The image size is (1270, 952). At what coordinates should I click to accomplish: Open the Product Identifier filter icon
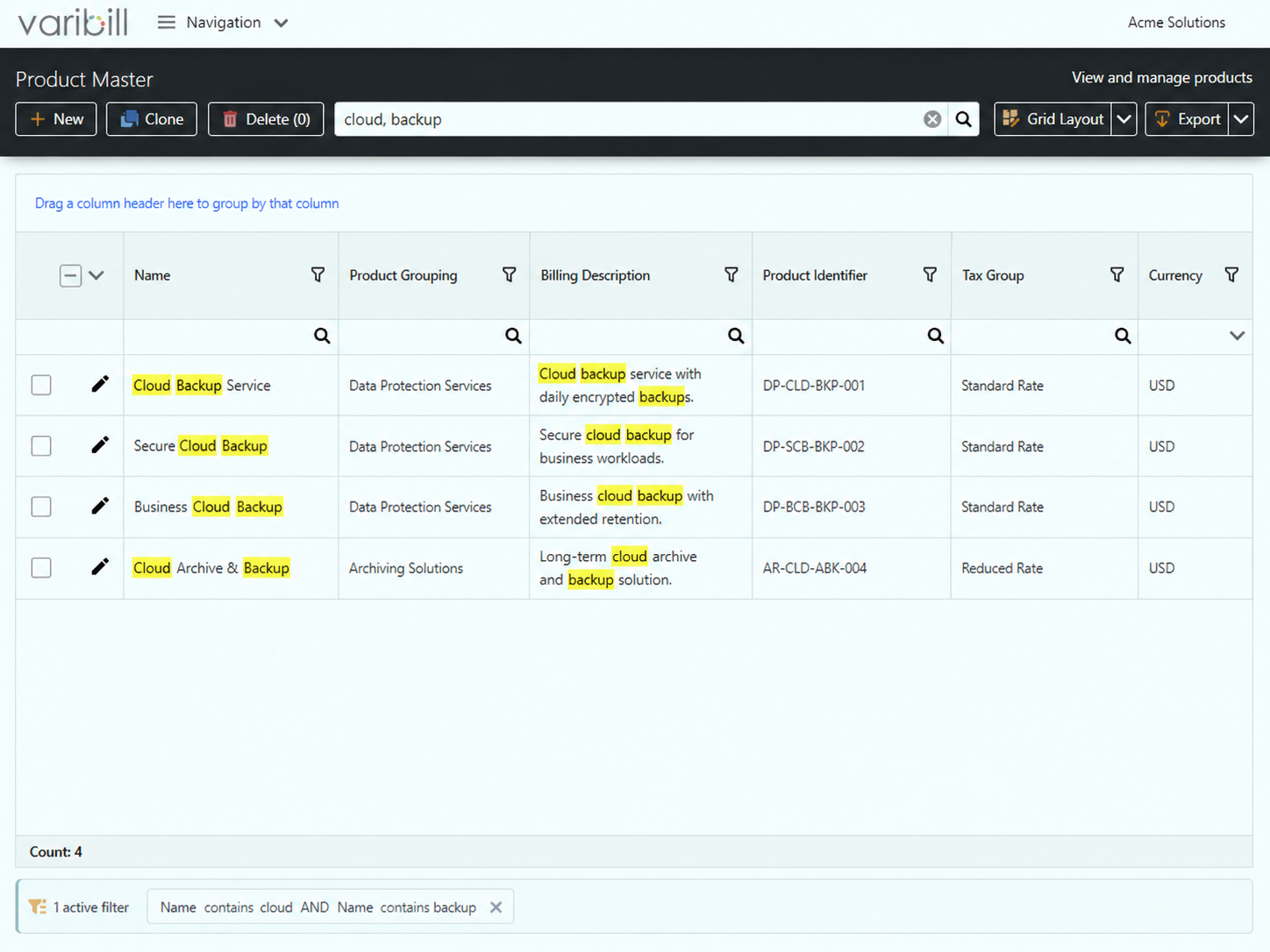(930, 275)
